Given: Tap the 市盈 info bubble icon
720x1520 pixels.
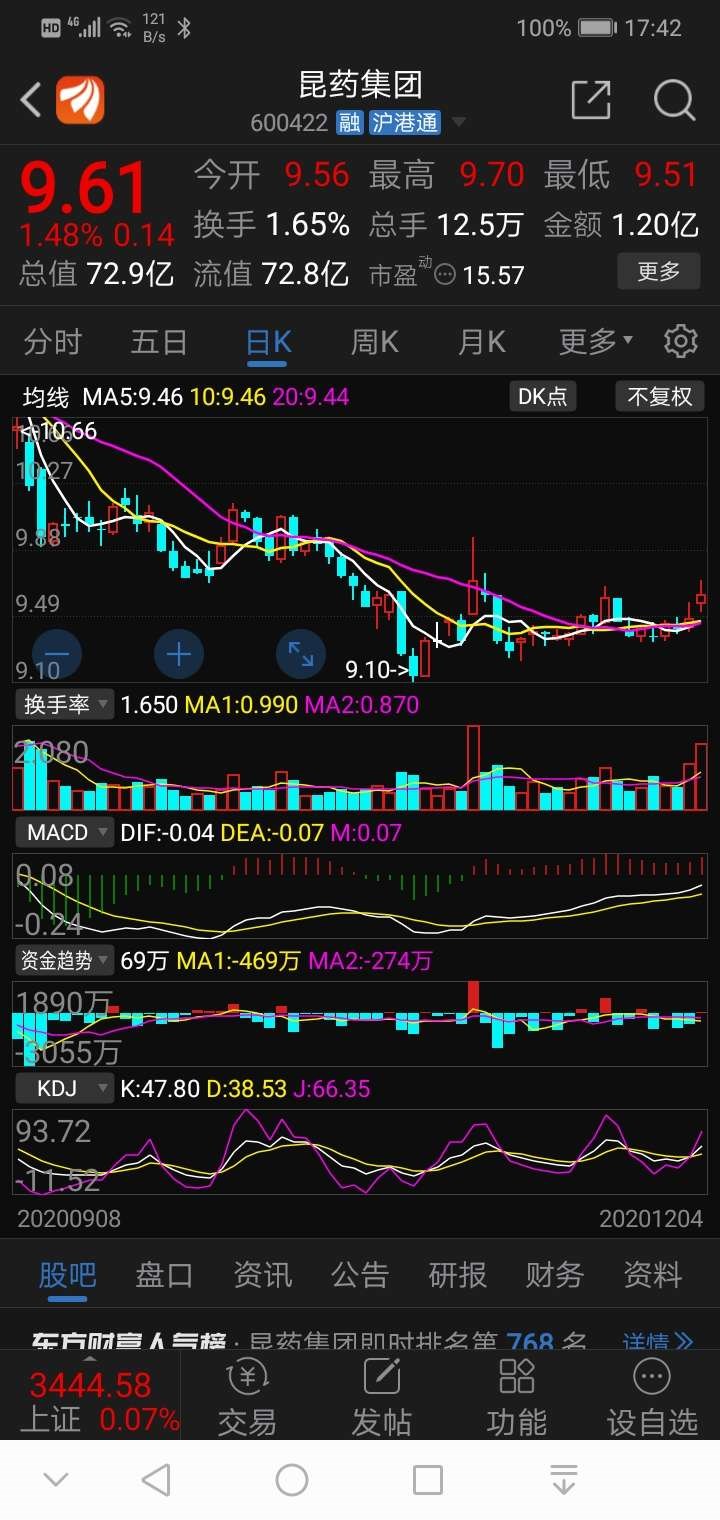Looking at the screenshot, I should [445, 274].
